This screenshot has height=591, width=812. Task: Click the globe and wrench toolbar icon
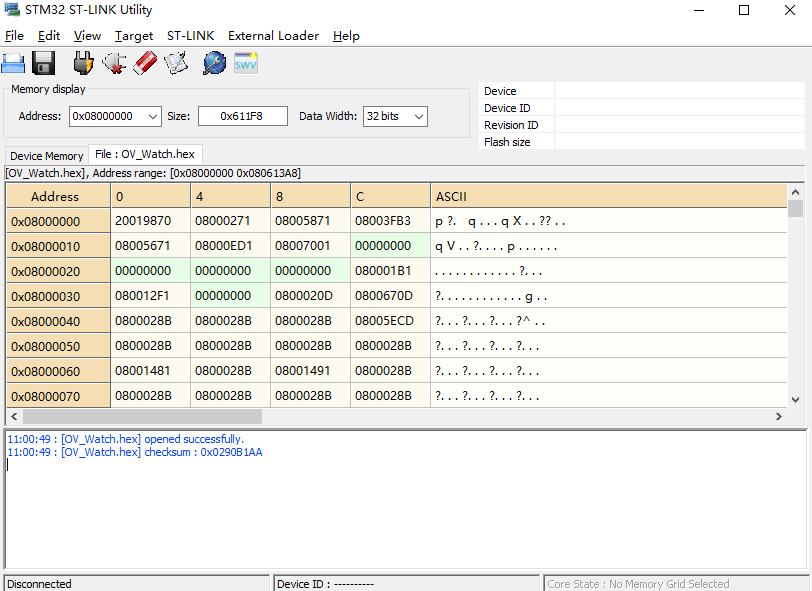pyautogui.click(x=214, y=64)
